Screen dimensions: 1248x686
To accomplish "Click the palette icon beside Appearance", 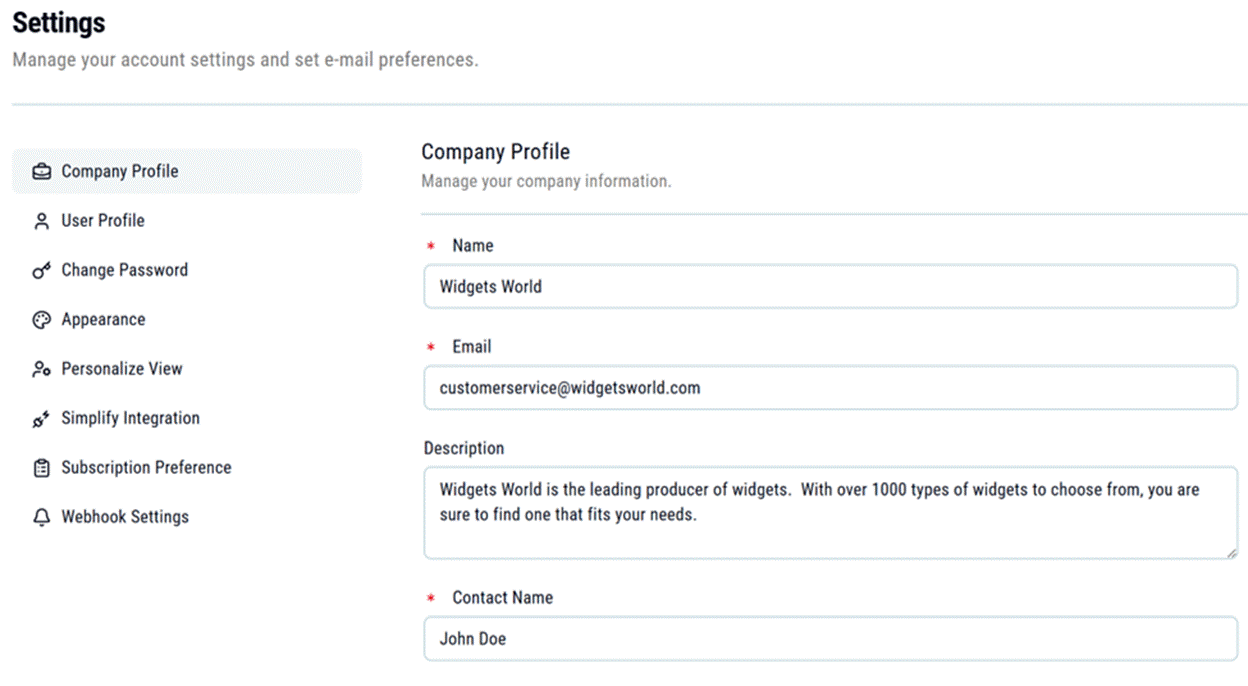I will click(41, 319).
